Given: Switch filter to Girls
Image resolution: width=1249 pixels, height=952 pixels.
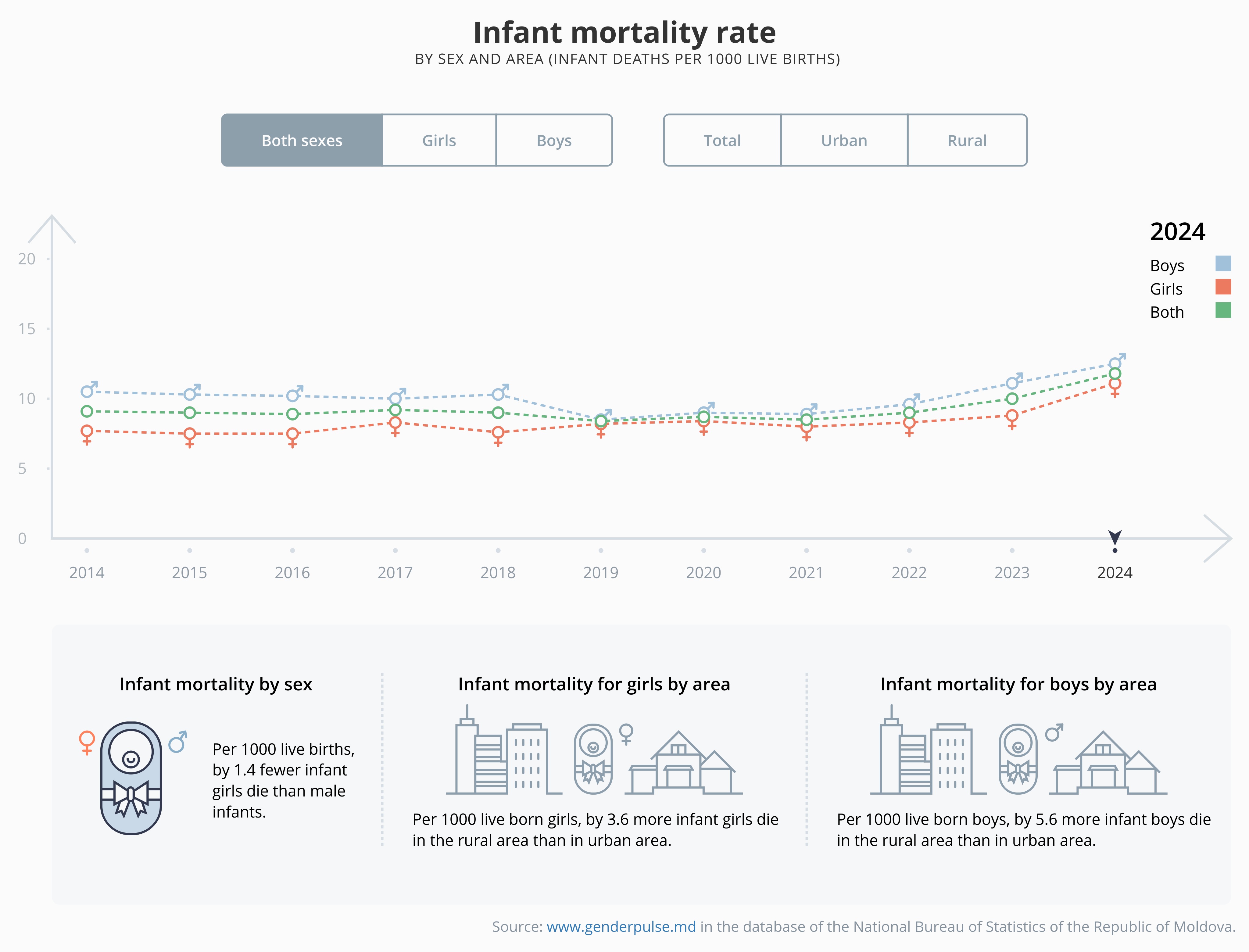Looking at the screenshot, I should 439,141.
